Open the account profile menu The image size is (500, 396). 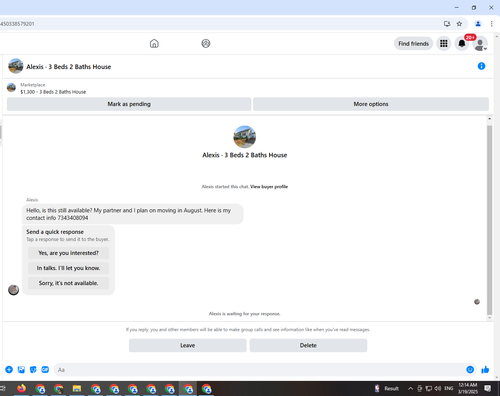[480, 44]
